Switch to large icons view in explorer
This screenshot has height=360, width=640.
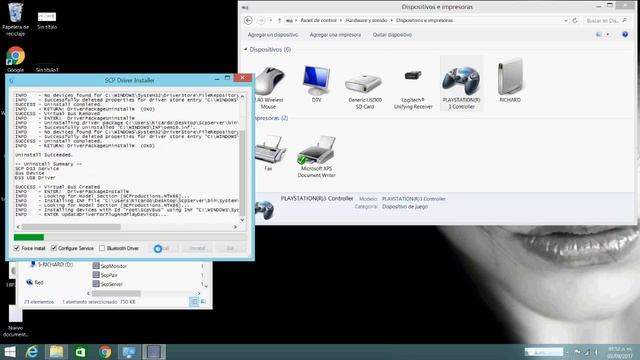[x=203, y=302]
